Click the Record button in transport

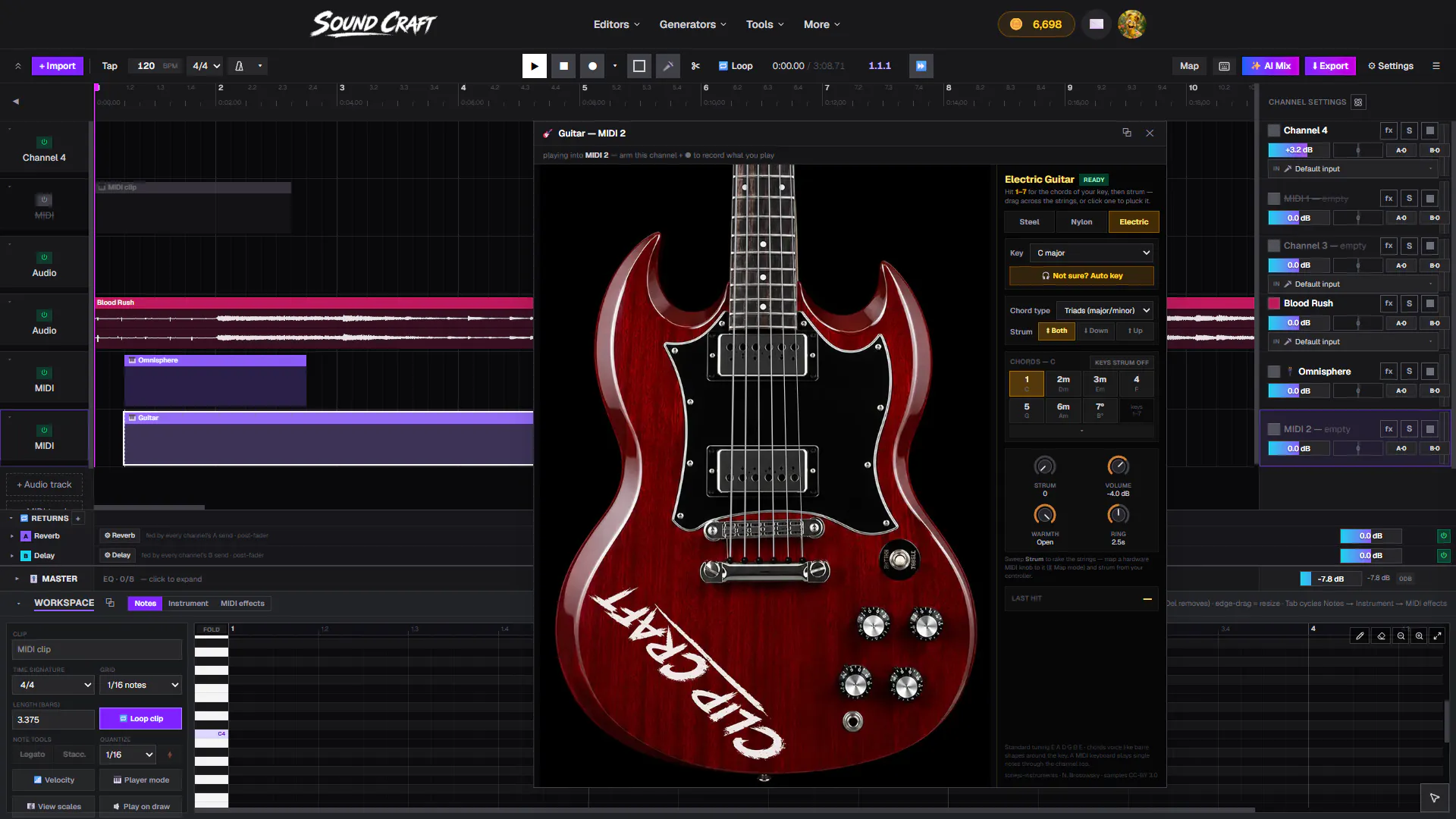tap(592, 66)
